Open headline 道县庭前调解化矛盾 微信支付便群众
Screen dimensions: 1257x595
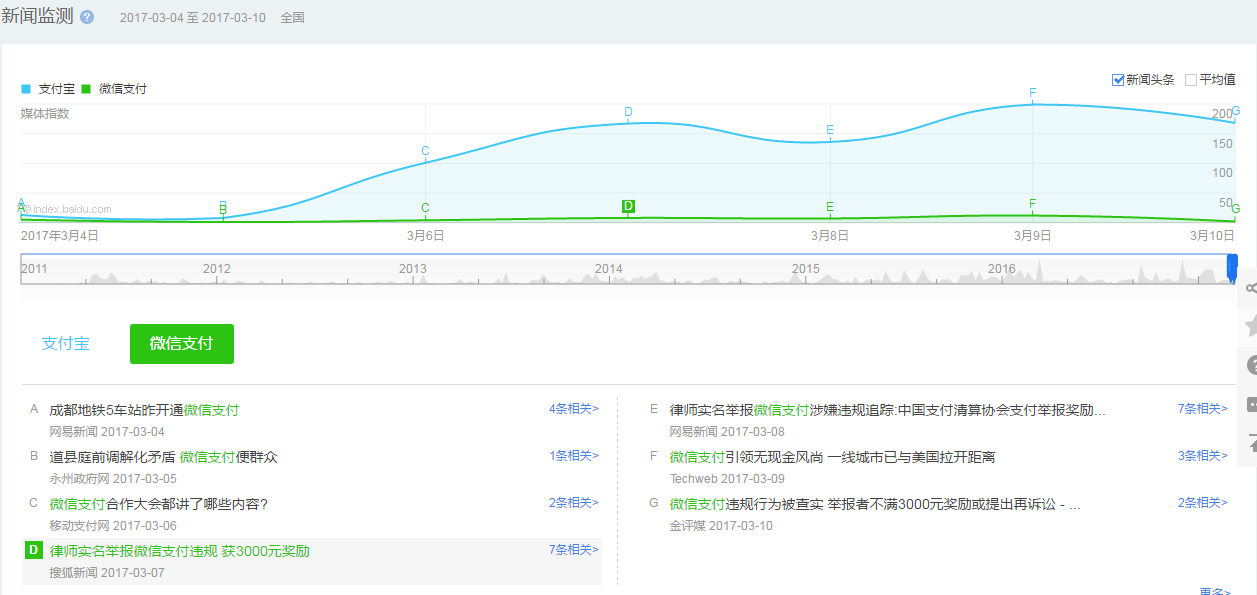click(x=163, y=457)
